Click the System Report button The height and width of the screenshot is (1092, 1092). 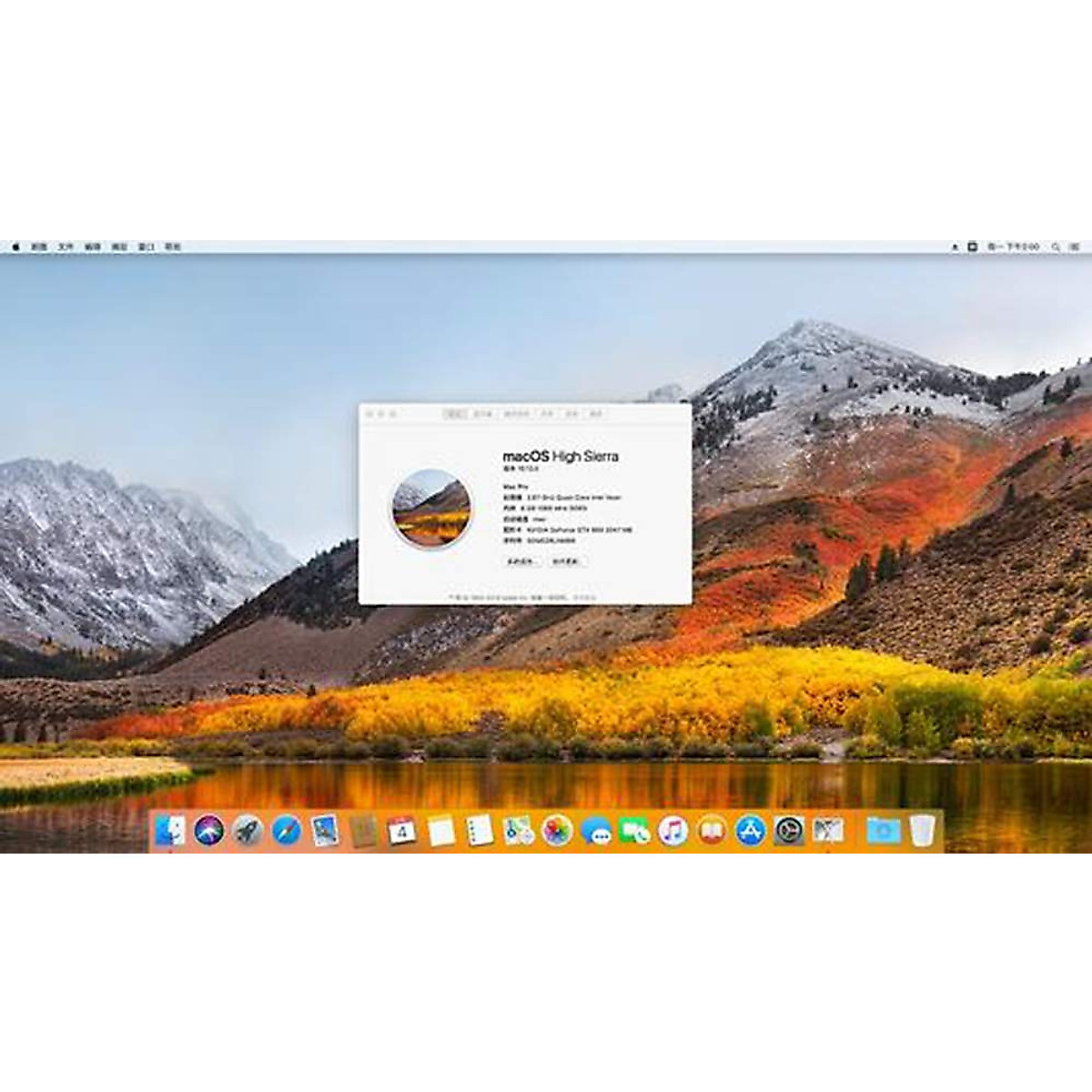point(521,561)
